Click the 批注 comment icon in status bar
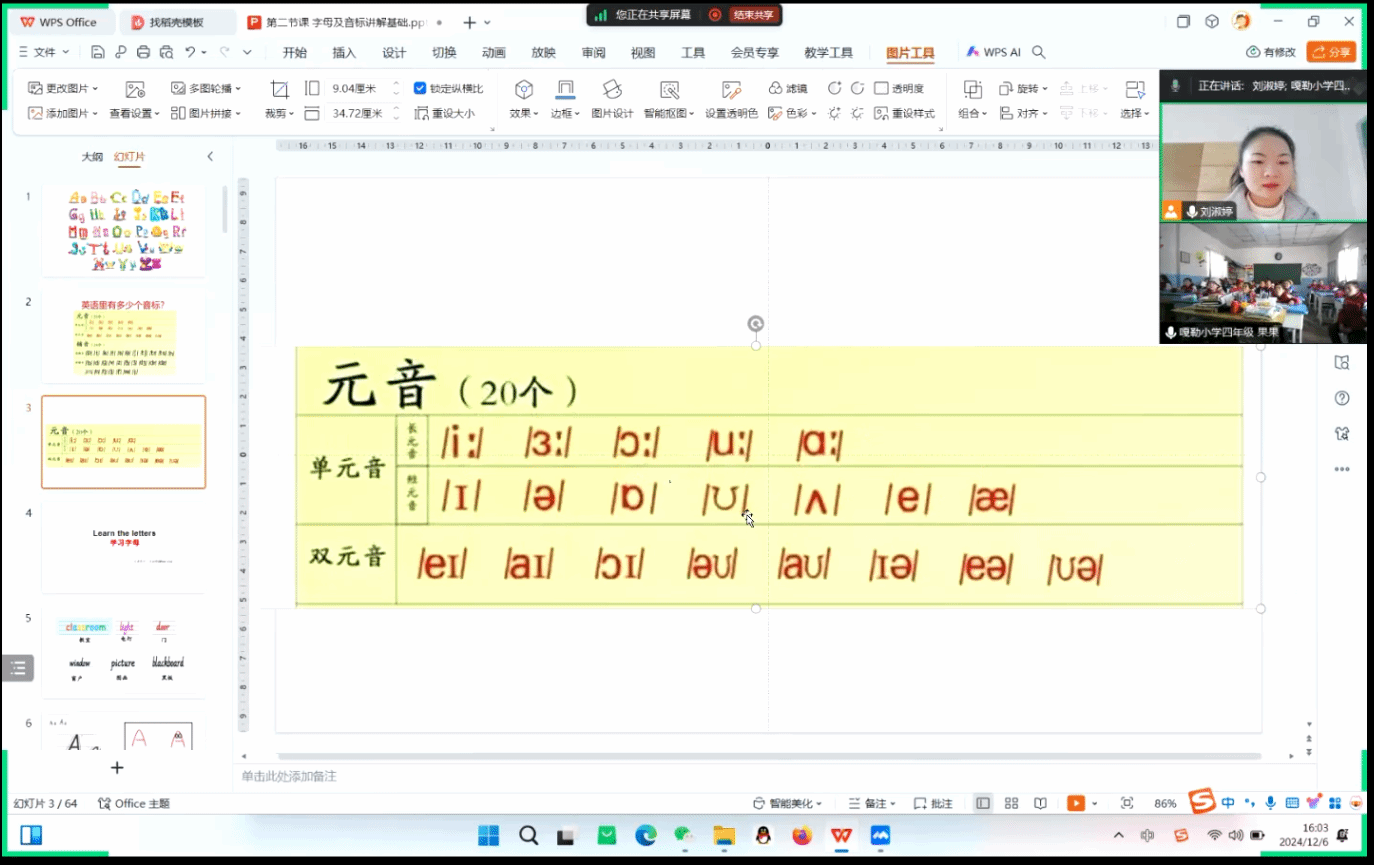The height and width of the screenshot is (865, 1374). click(x=933, y=803)
